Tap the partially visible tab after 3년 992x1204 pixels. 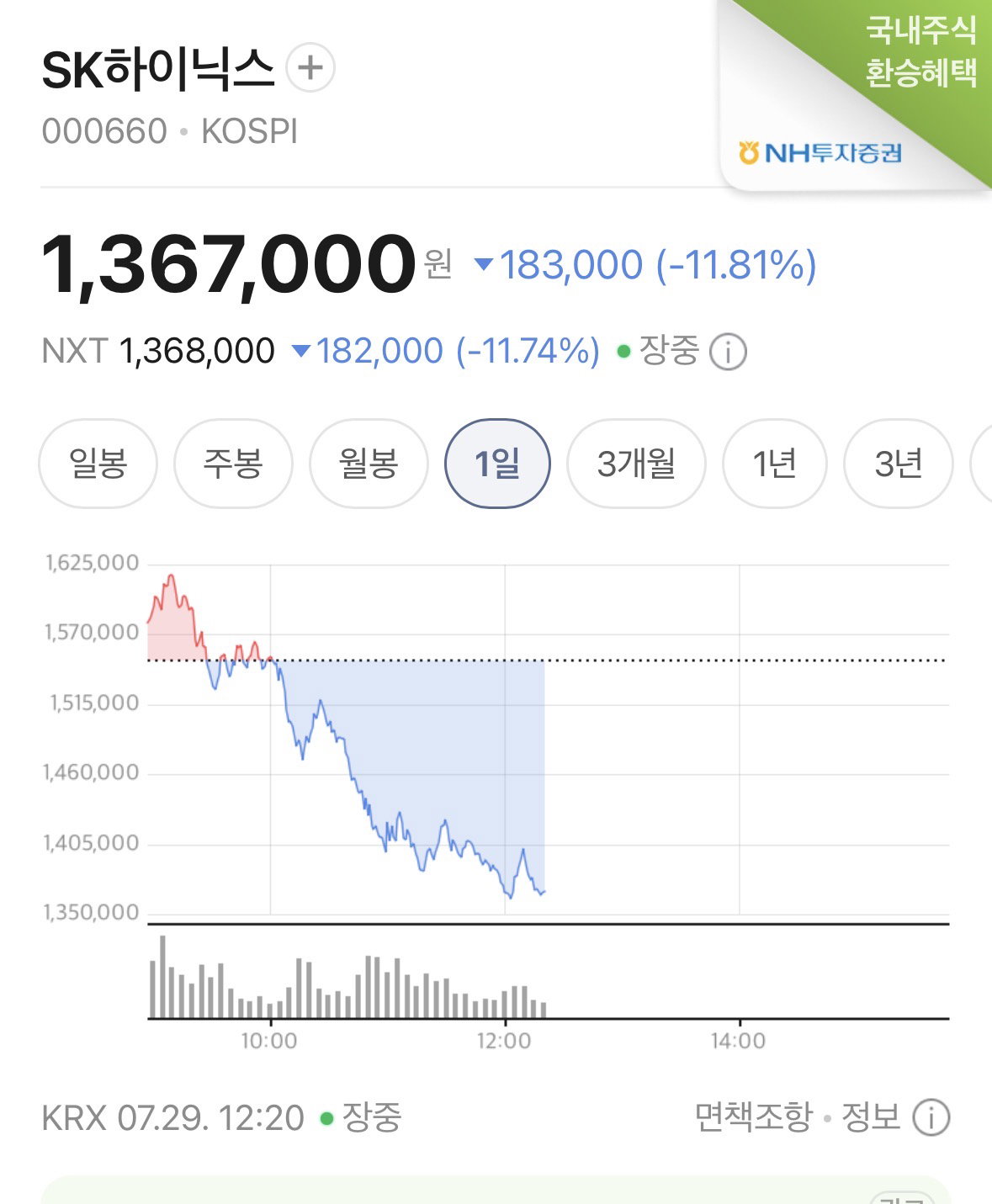coord(981,464)
